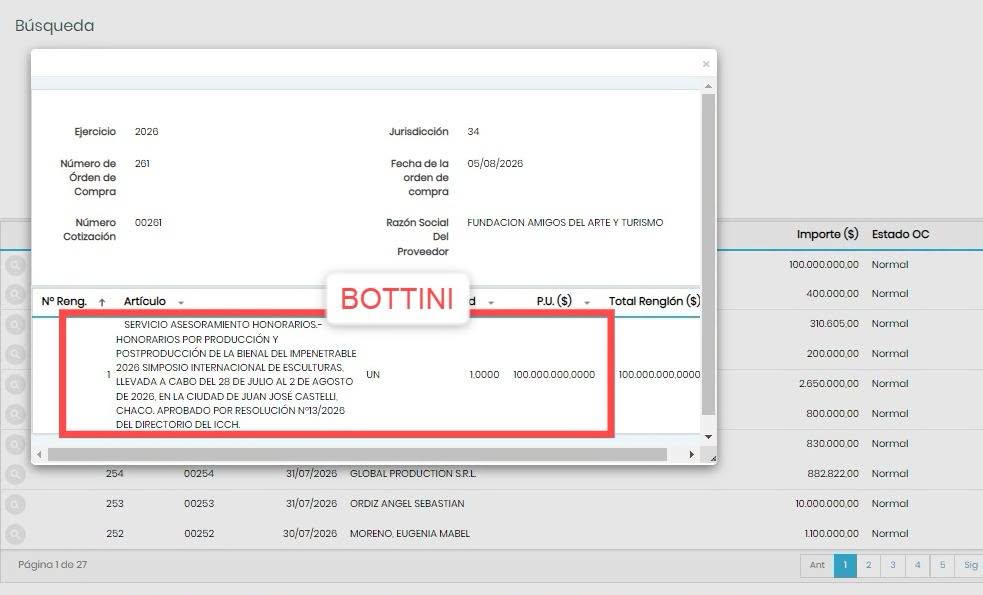Click Normal status in 252 row

coord(890,534)
